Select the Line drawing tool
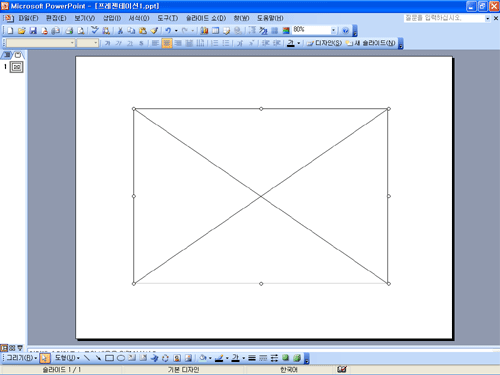The height and width of the screenshot is (375, 500). (x=87, y=358)
